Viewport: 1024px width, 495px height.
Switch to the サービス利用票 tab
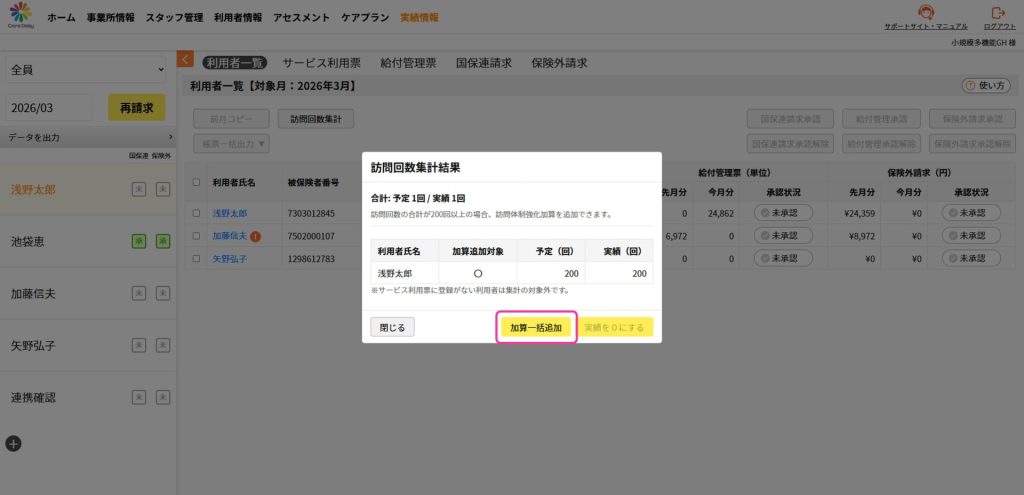(x=321, y=62)
